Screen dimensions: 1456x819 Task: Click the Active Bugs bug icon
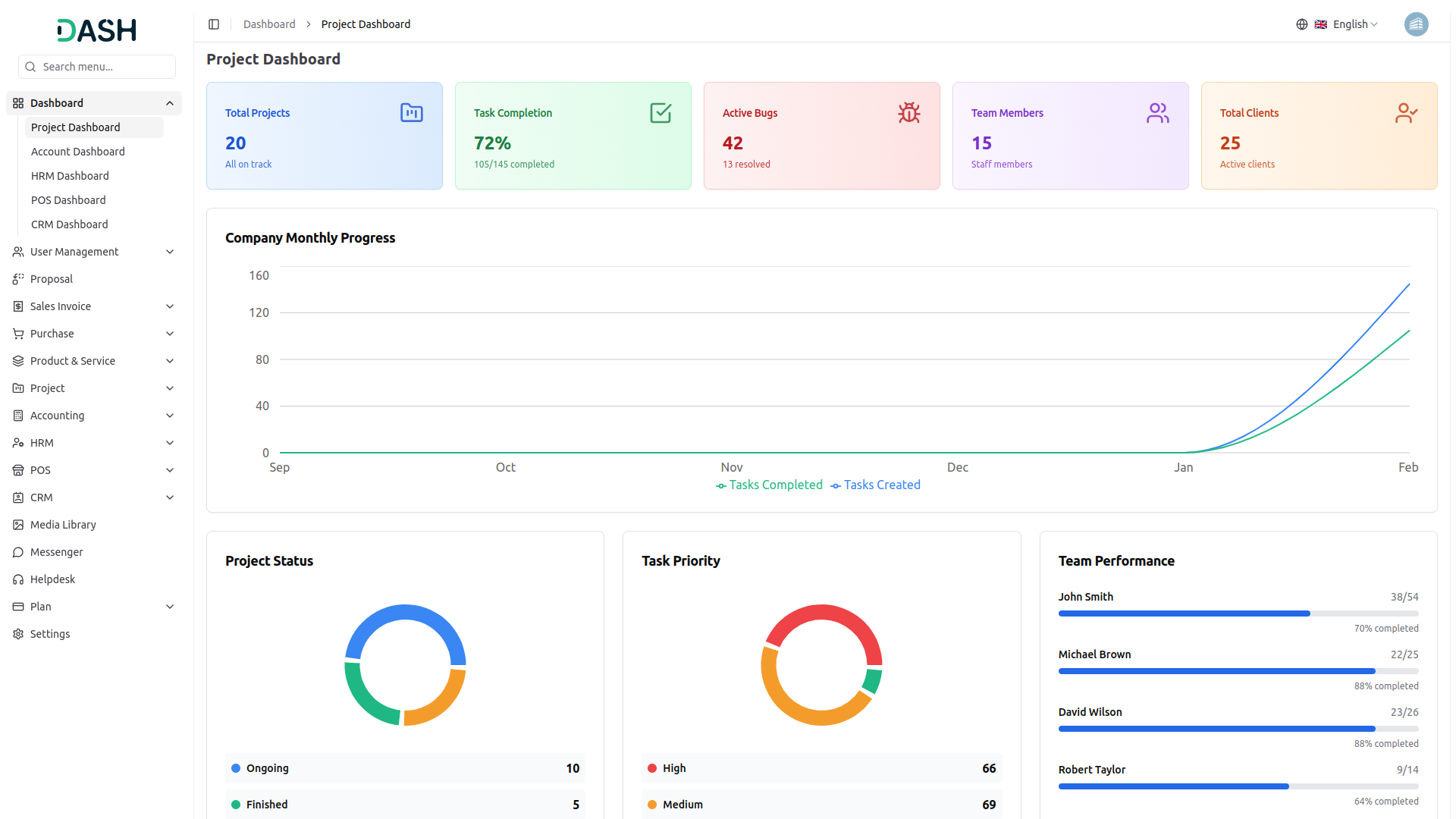(908, 113)
